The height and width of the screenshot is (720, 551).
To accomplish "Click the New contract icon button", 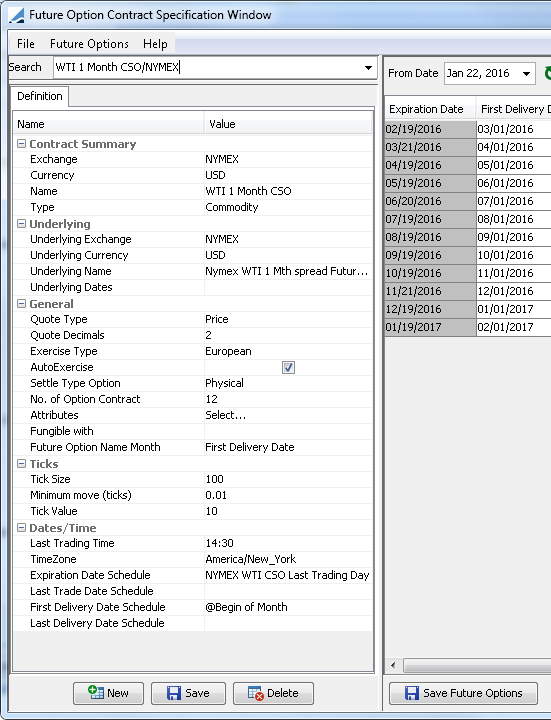I will coord(96,692).
